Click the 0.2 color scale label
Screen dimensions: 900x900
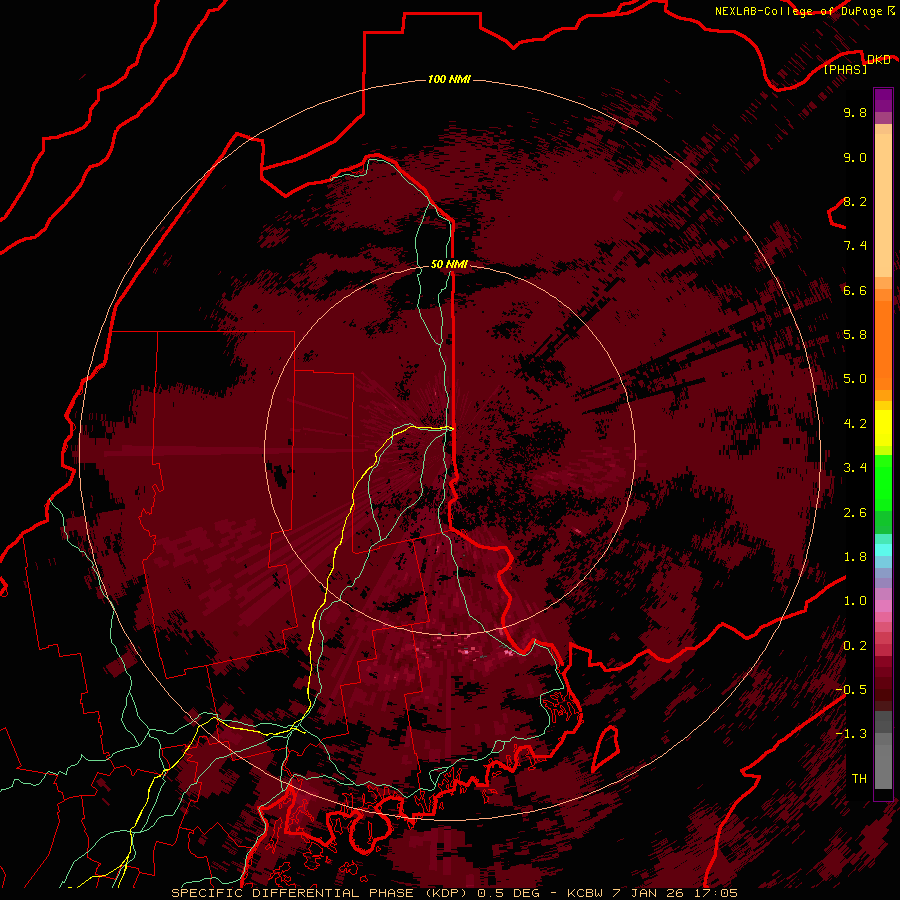pos(855,646)
